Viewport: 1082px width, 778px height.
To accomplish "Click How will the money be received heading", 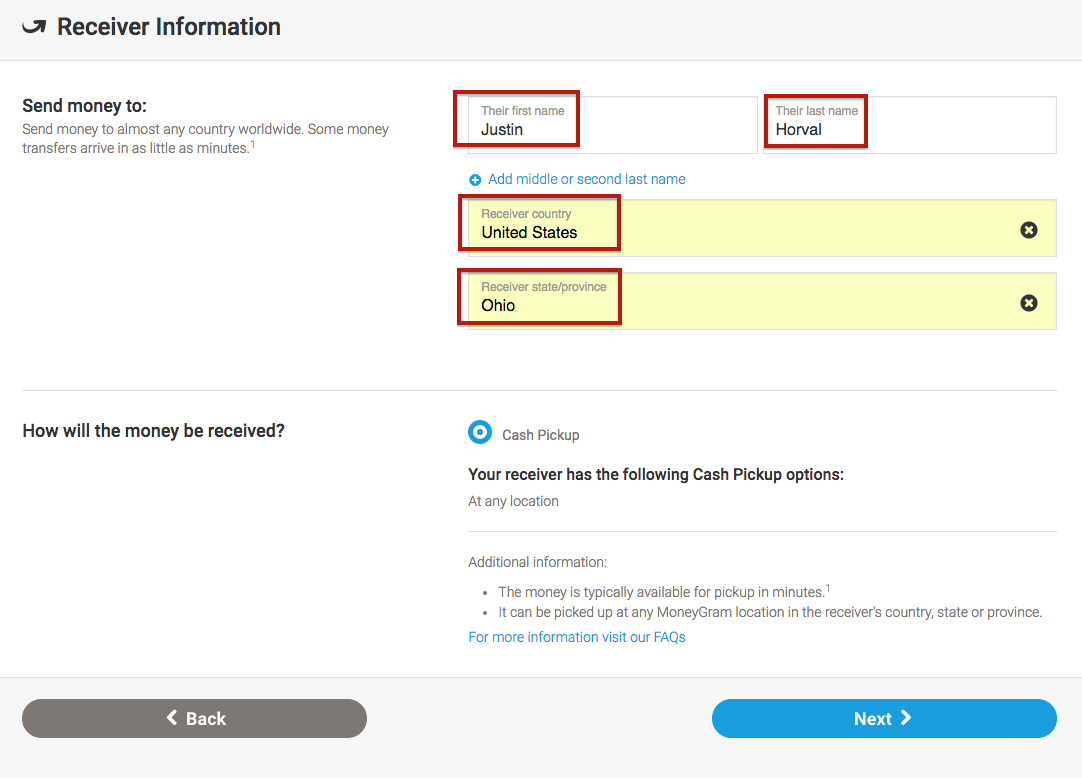I will [x=153, y=431].
